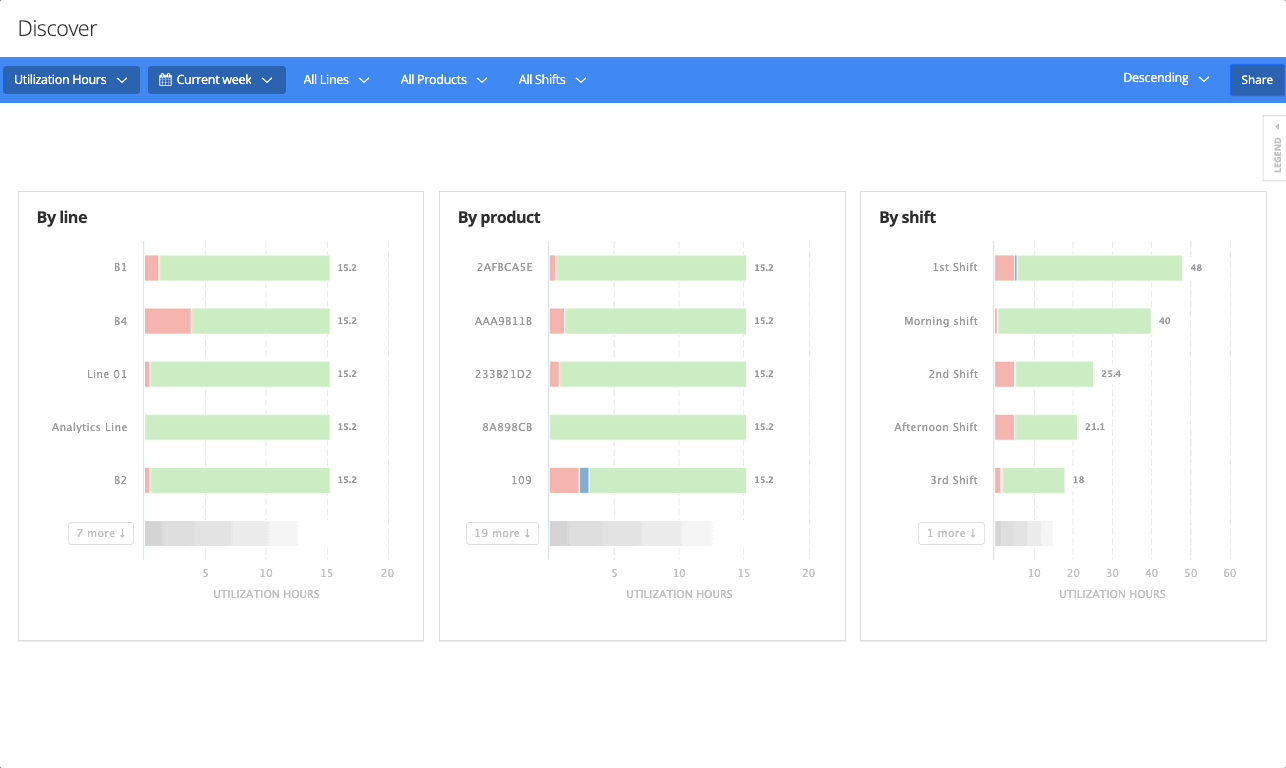Click the Morning shift label
Viewport: 1286px width, 768px height.
[941, 321]
